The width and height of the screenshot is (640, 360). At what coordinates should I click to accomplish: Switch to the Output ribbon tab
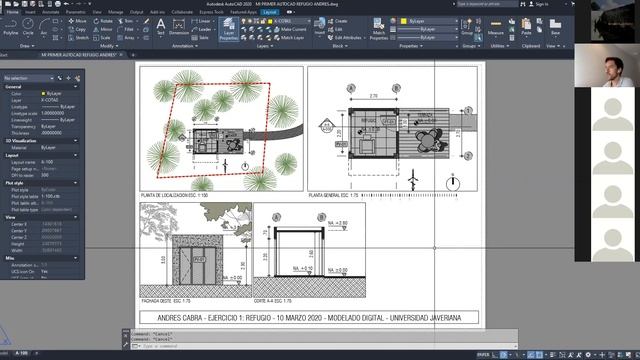click(x=136, y=12)
